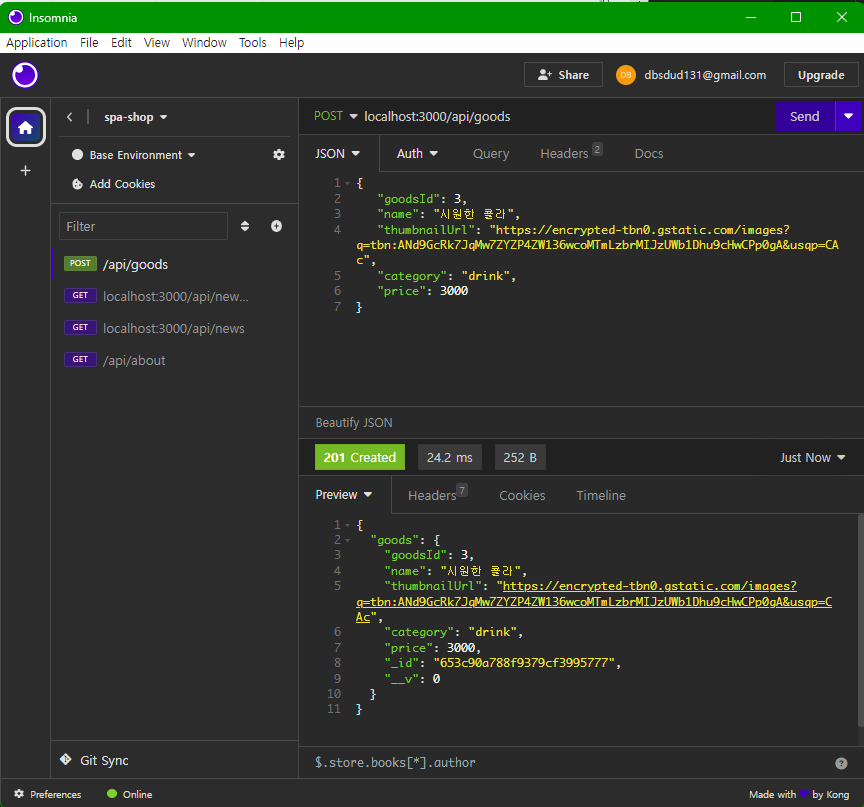Click the response pane vertical scrollbar

coord(861,620)
